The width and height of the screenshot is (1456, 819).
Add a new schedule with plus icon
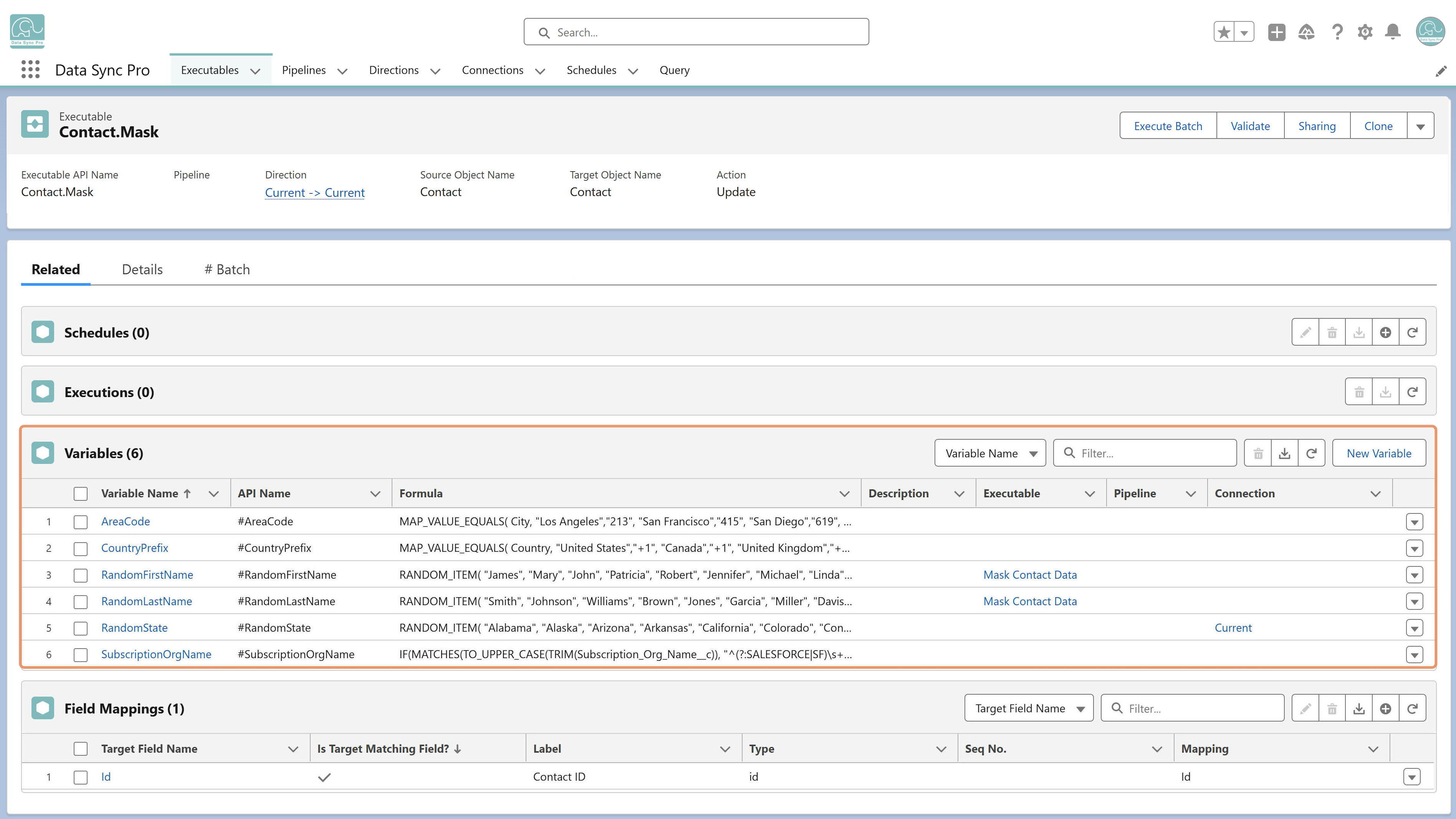point(1385,333)
